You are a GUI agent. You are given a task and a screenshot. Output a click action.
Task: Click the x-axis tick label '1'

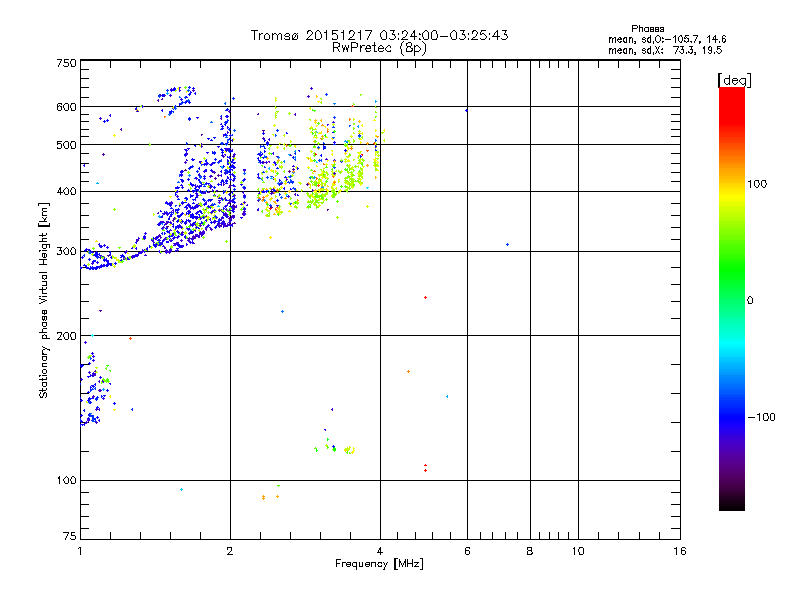click(x=80, y=551)
